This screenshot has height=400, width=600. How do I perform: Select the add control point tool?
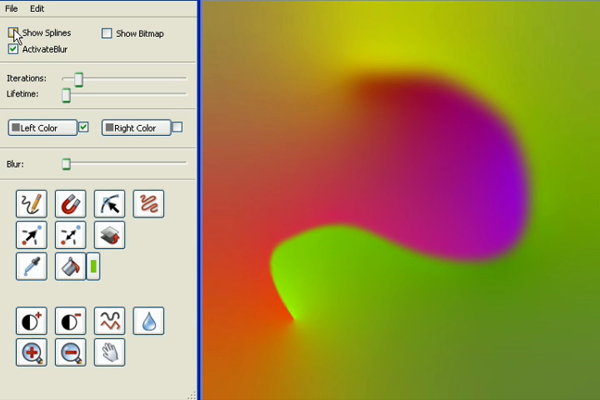point(31,235)
